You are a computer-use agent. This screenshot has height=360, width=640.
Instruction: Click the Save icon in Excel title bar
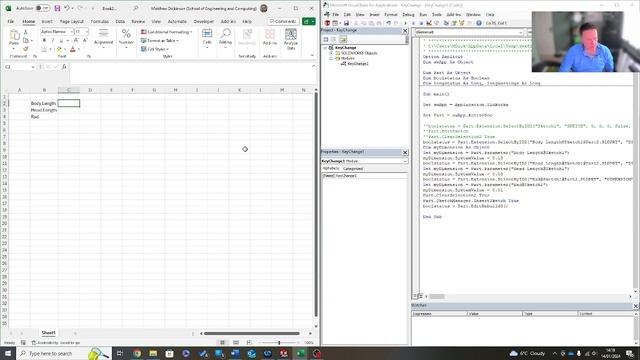point(57,8)
